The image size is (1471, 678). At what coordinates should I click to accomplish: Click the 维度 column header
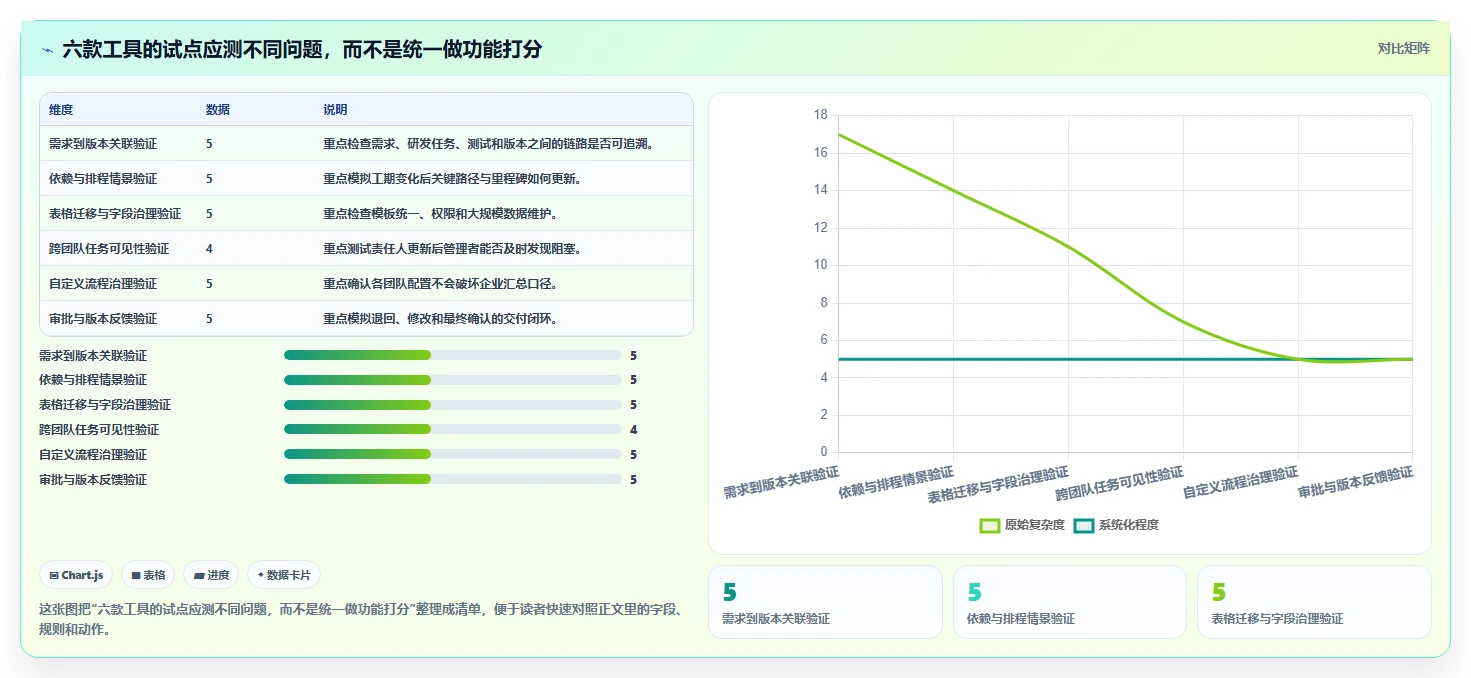click(x=61, y=110)
